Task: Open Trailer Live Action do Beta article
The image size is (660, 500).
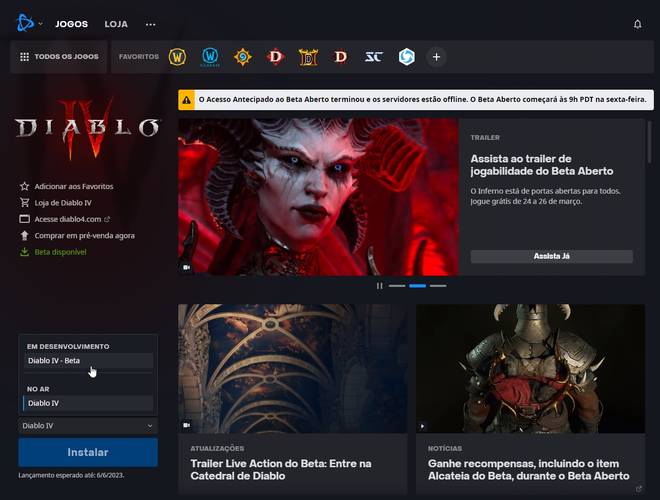Action: (x=281, y=470)
